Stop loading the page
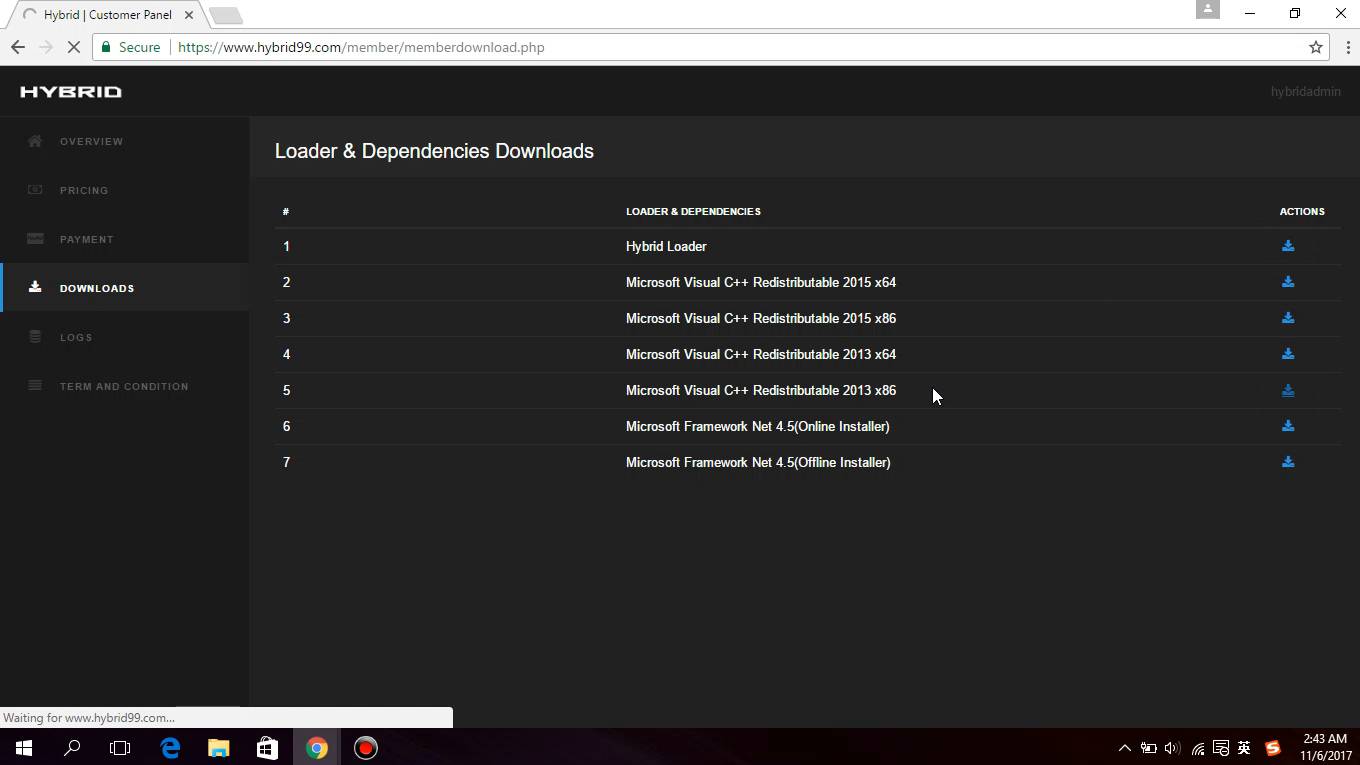Screen dimensions: 1360x765 [76, 47]
